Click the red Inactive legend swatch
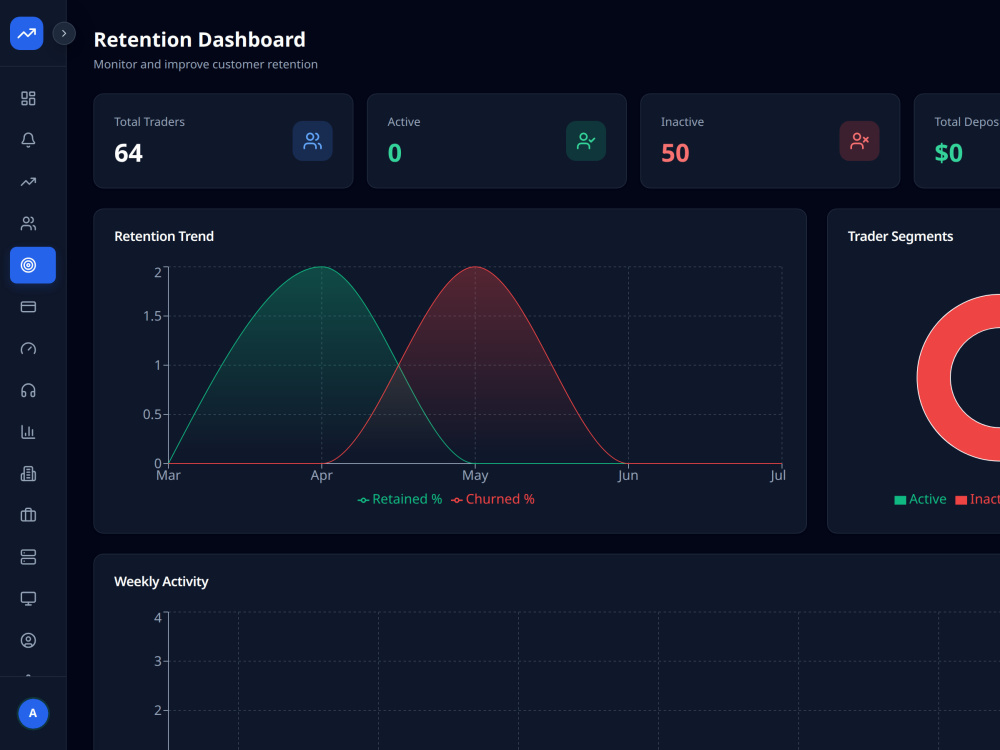The image size is (1000, 750). 960,500
